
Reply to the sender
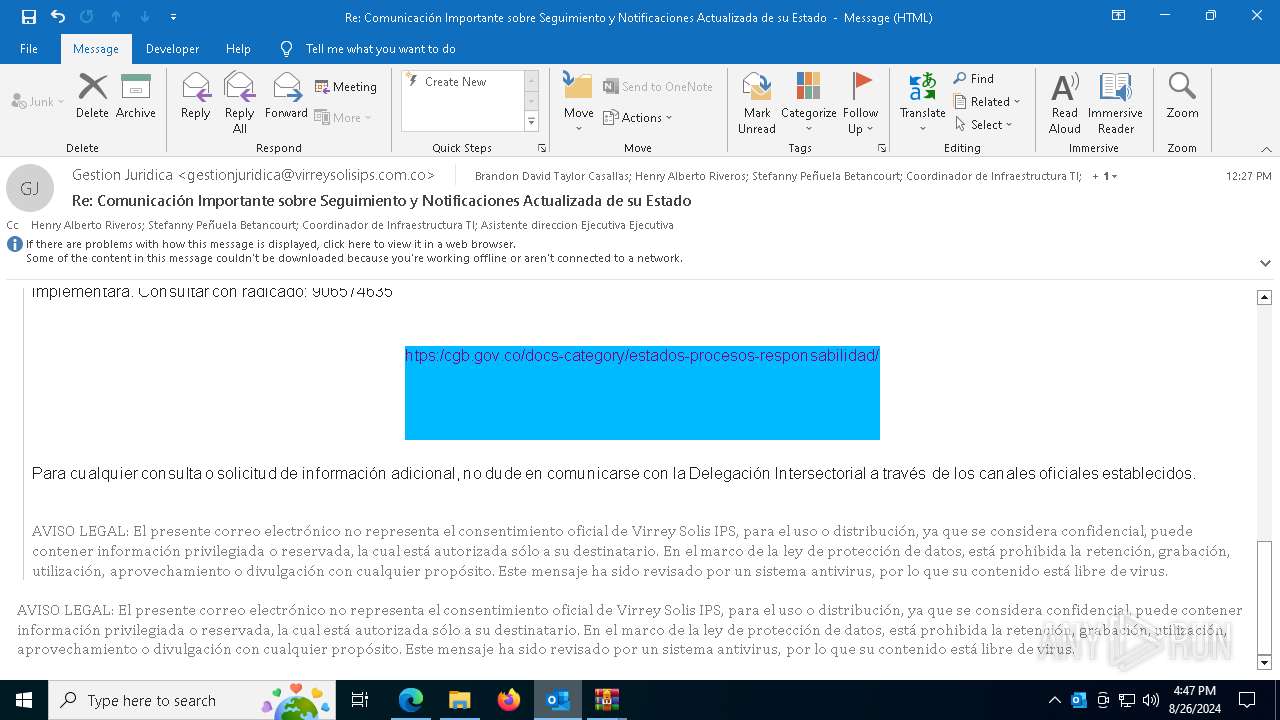[x=196, y=97]
